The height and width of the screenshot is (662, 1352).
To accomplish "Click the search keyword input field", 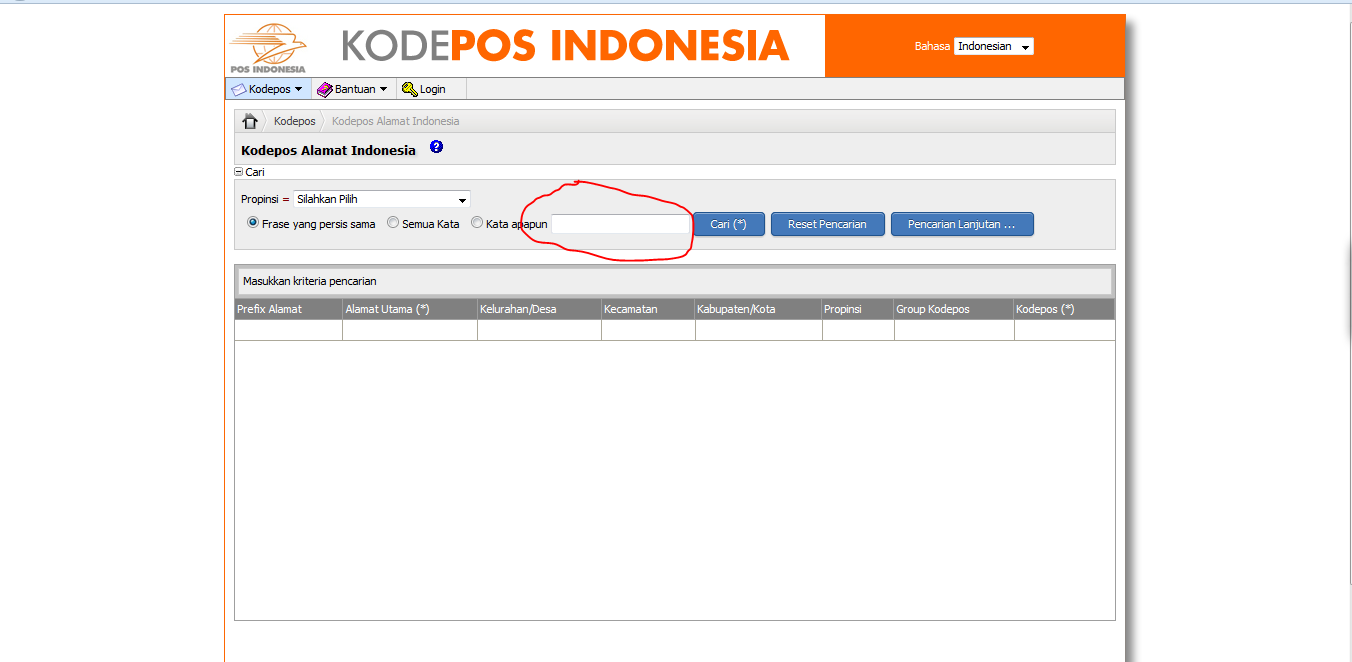I will coord(621,224).
